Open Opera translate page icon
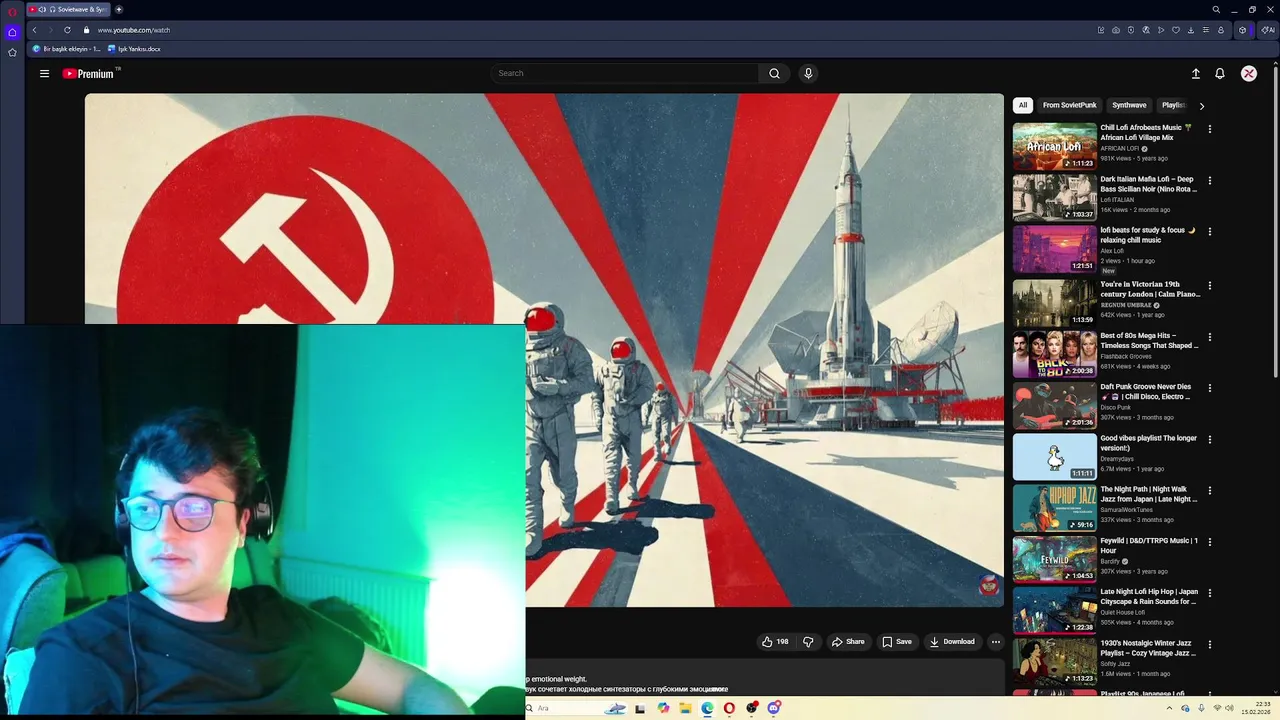This screenshot has height=720, width=1280. (x=1146, y=30)
